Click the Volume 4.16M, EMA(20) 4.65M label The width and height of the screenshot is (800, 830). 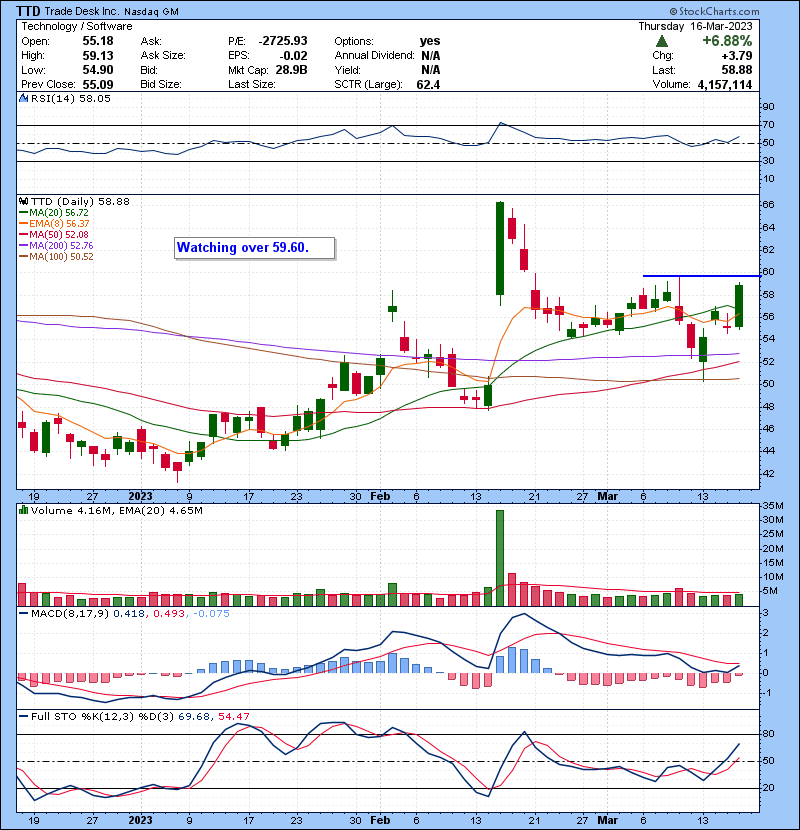116,510
